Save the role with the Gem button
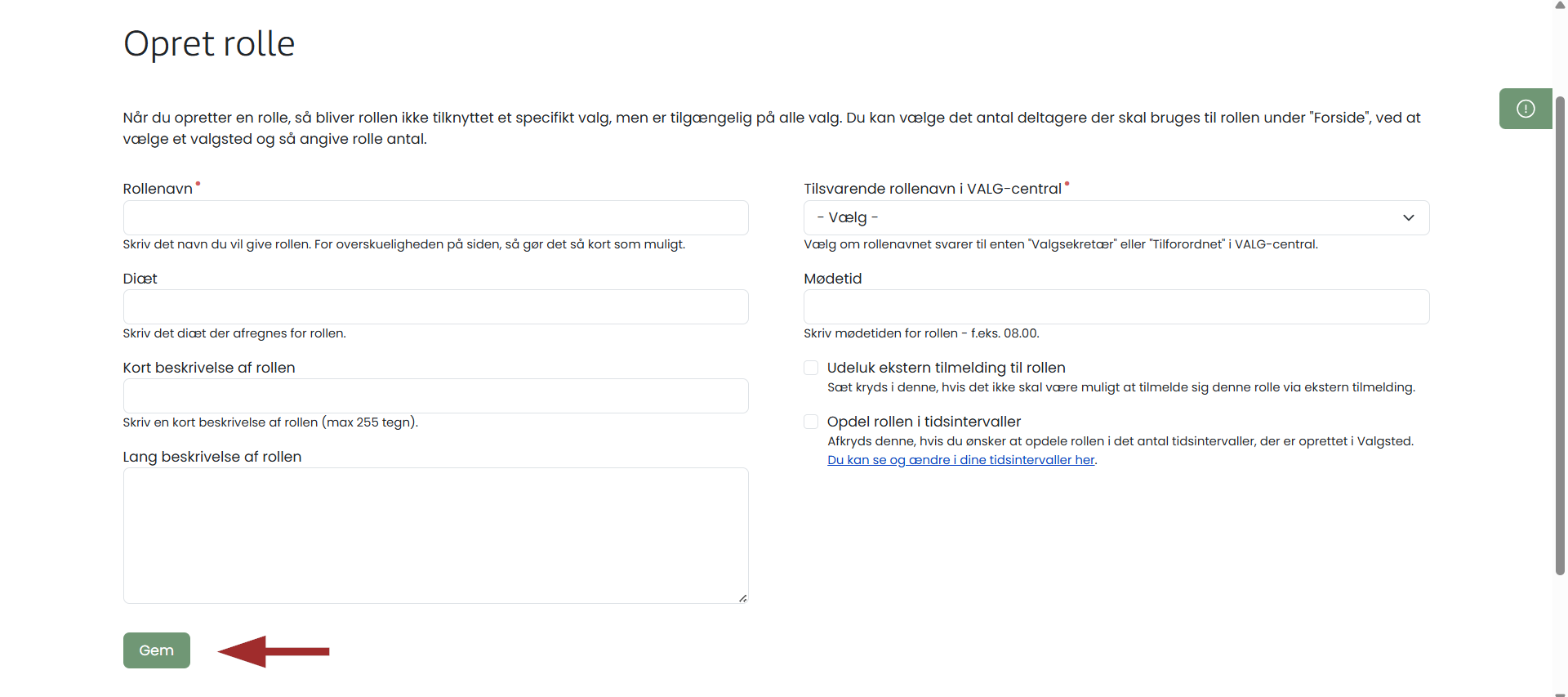This screenshot has height=697, width=1568. [157, 650]
